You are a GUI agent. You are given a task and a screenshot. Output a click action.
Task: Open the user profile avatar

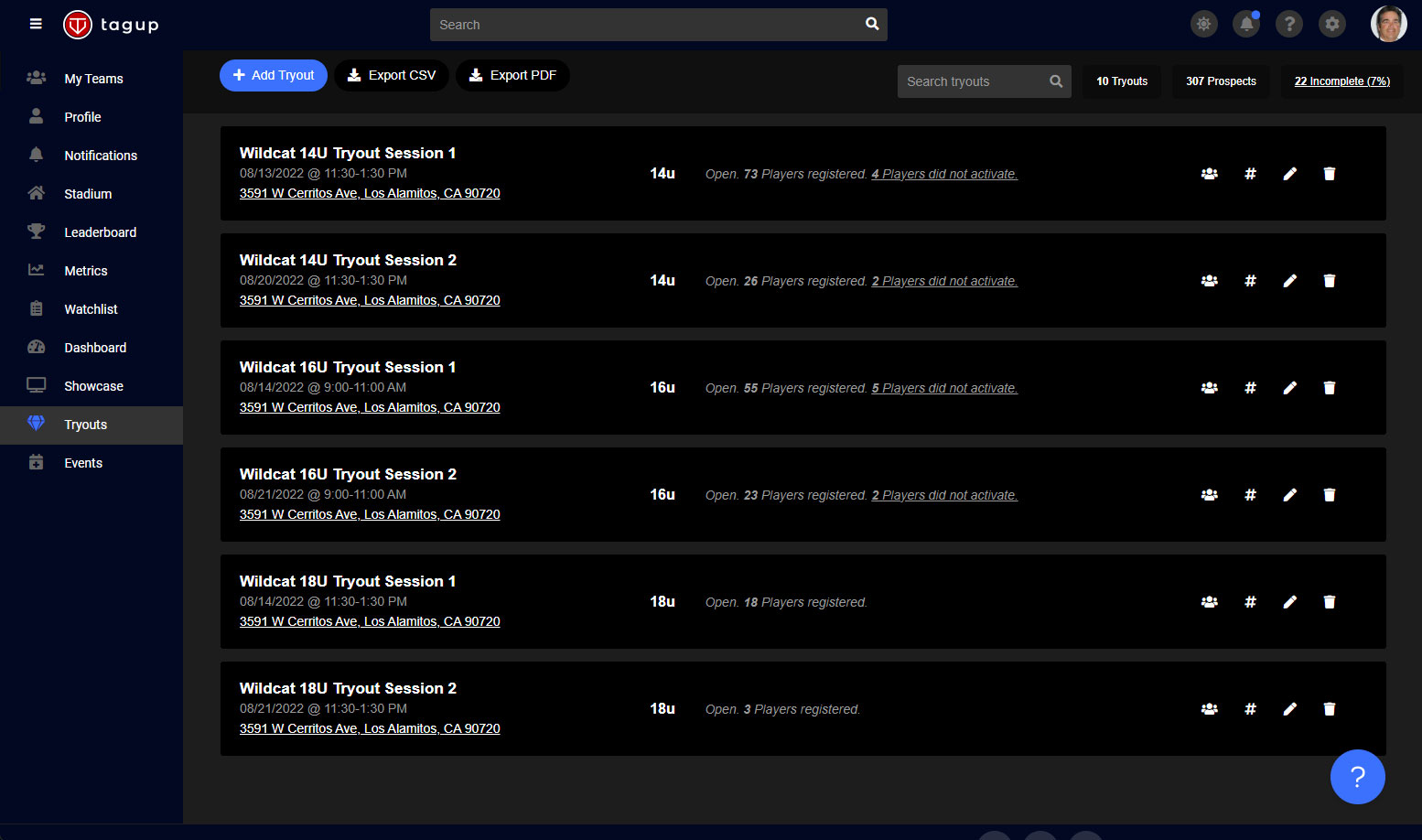click(1388, 25)
